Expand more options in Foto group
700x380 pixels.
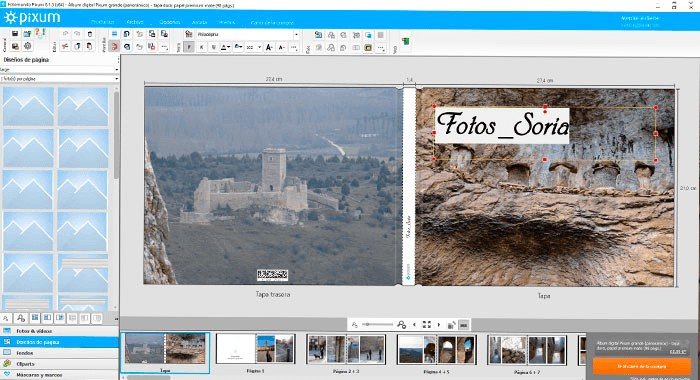pyautogui.click(x=381, y=47)
